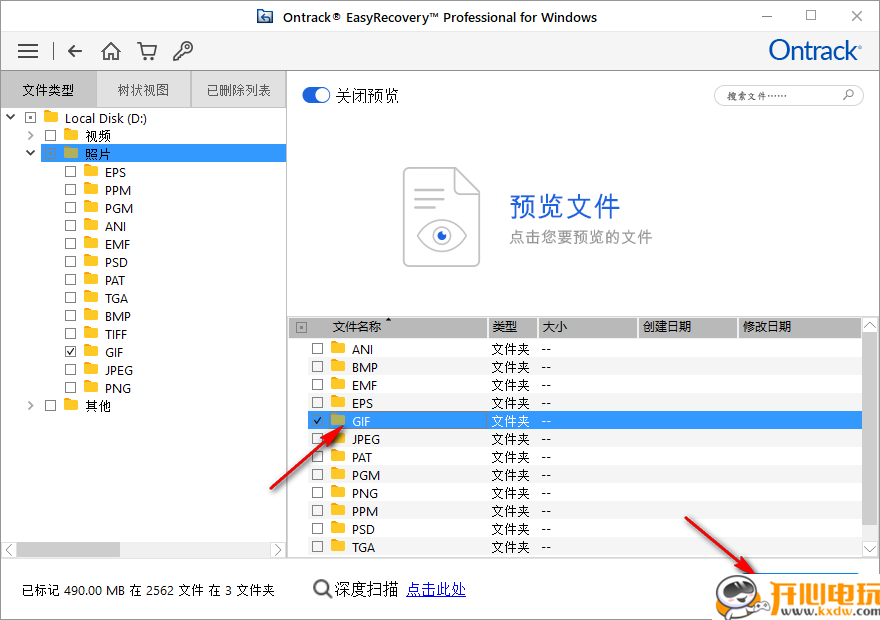Collapse the Local Disk (D:) tree node

[x=11, y=117]
